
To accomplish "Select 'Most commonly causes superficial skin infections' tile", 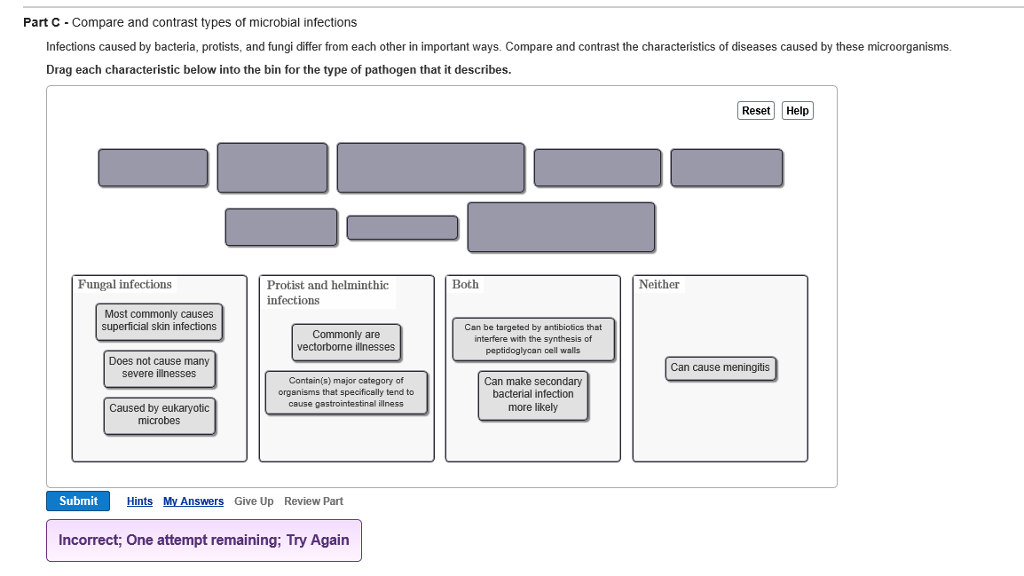I will pyautogui.click(x=159, y=321).
